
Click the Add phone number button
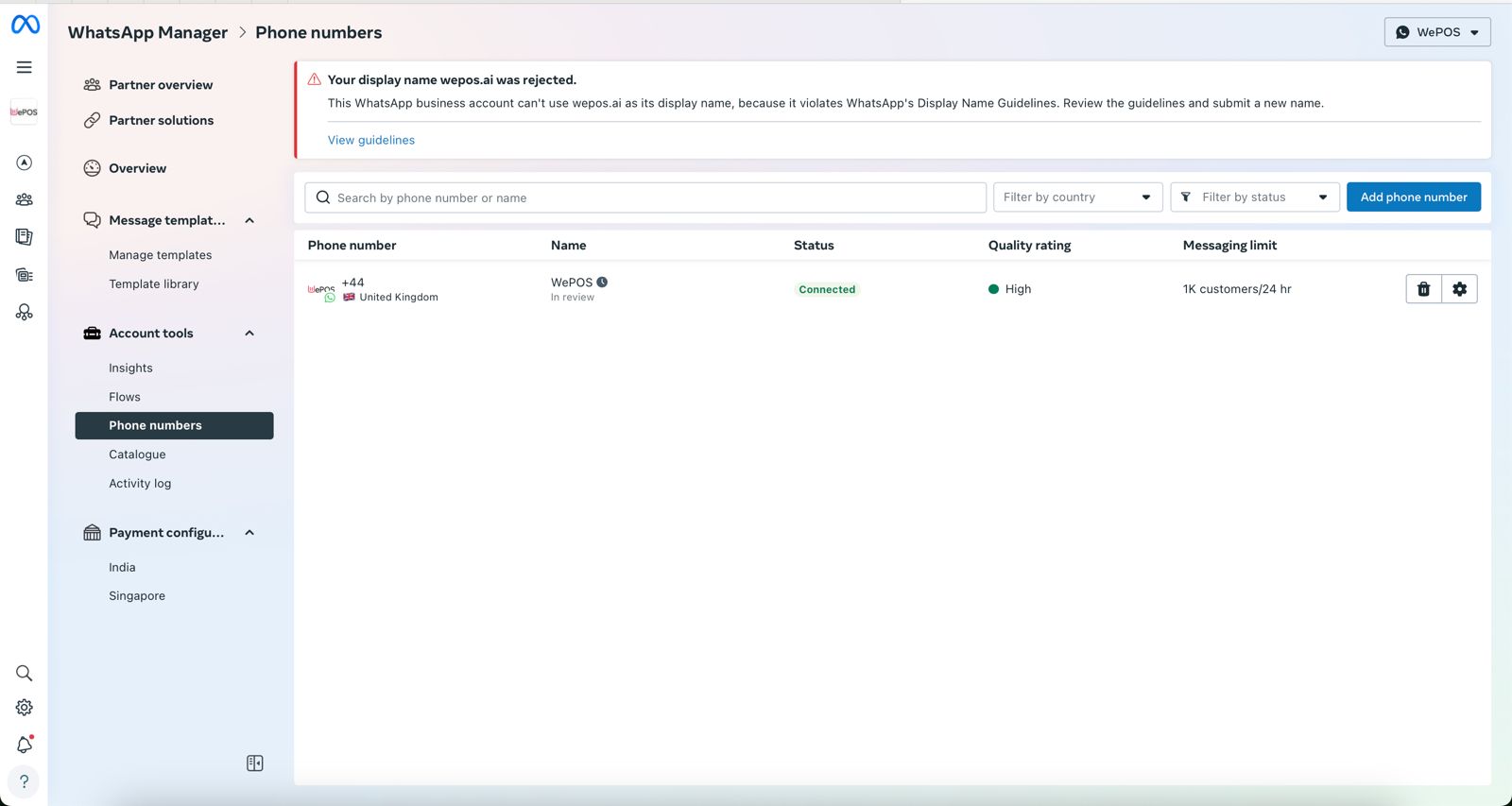click(1414, 197)
